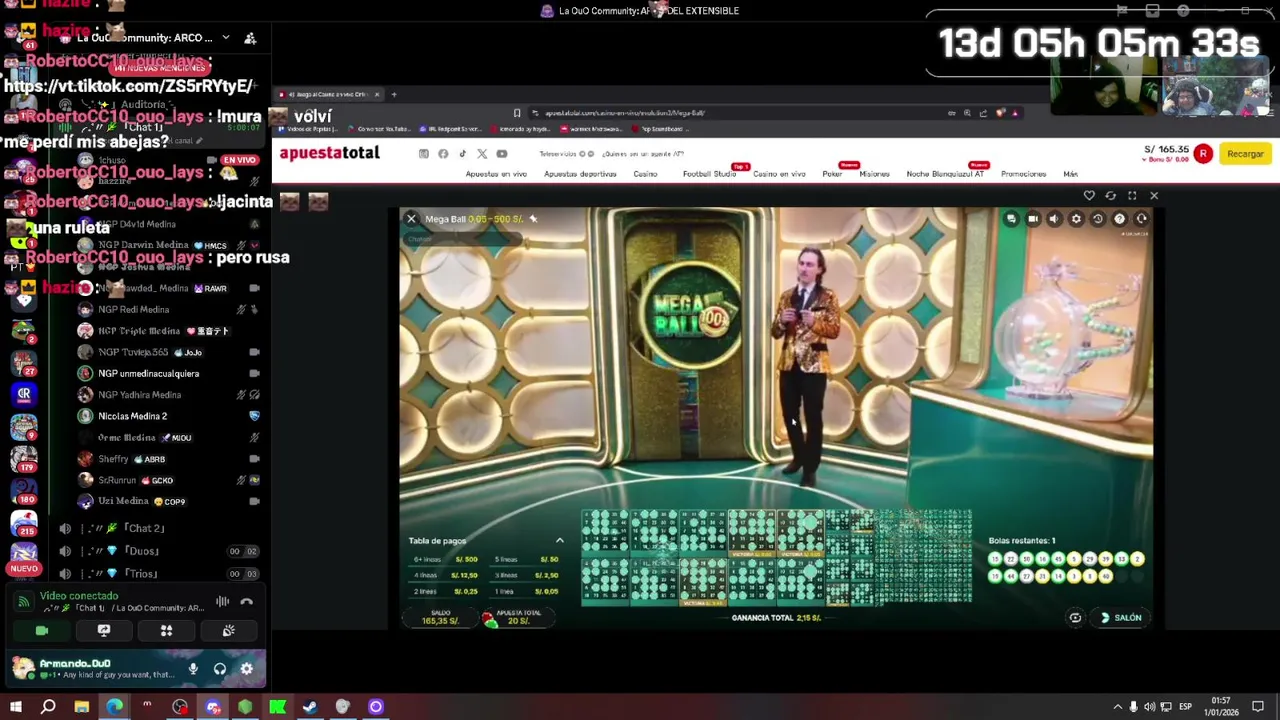
Task: Open Discord noise suppression icon
Action: coord(222,602)
